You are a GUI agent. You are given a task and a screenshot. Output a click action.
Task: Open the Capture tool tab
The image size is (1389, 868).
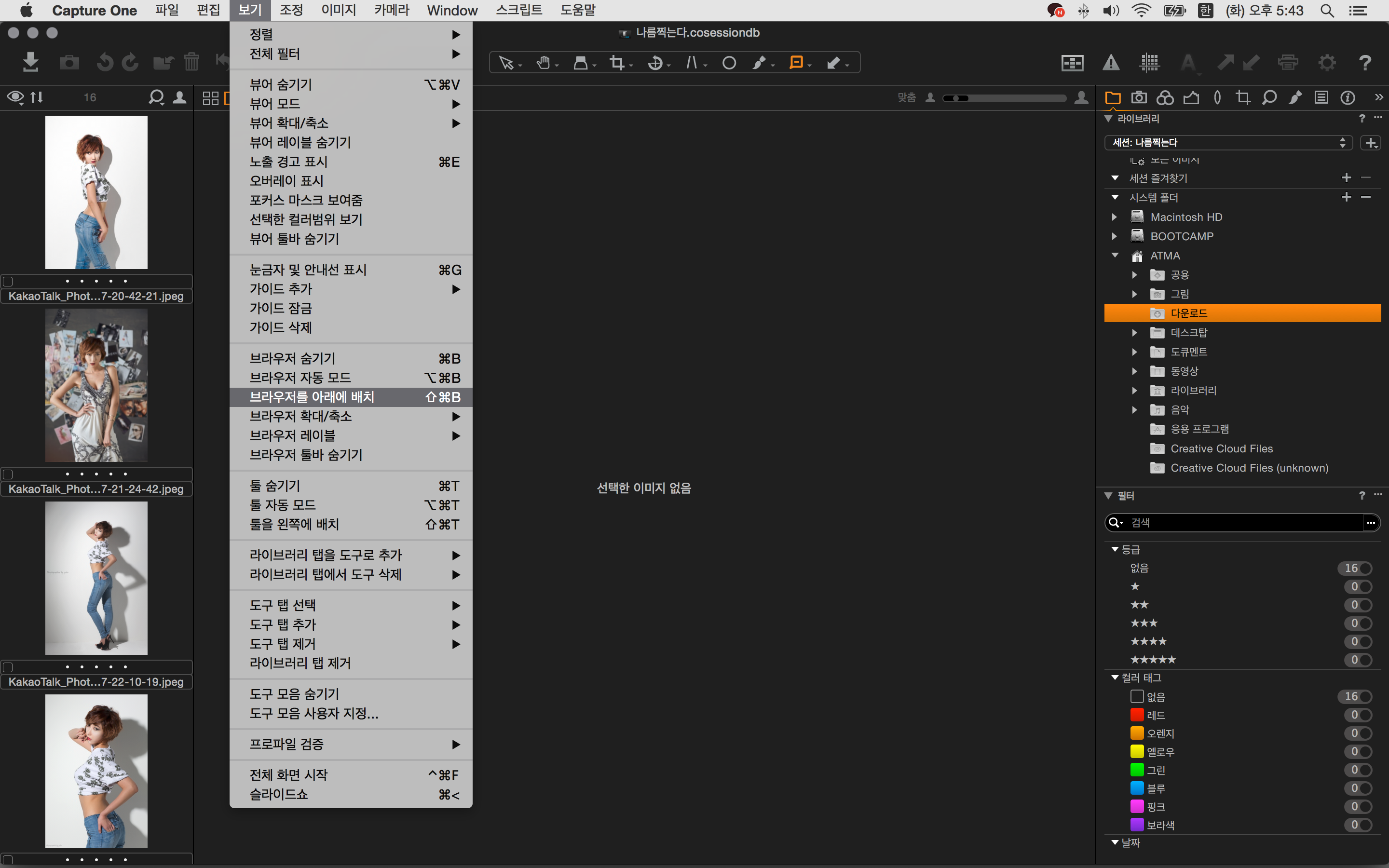1139,97
